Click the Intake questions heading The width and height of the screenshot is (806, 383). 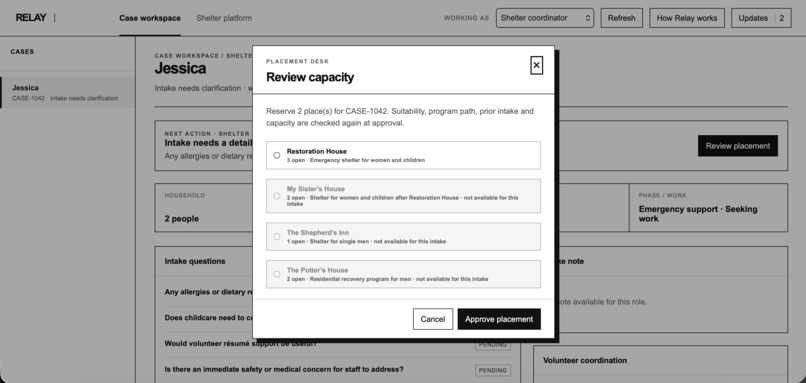195,261
